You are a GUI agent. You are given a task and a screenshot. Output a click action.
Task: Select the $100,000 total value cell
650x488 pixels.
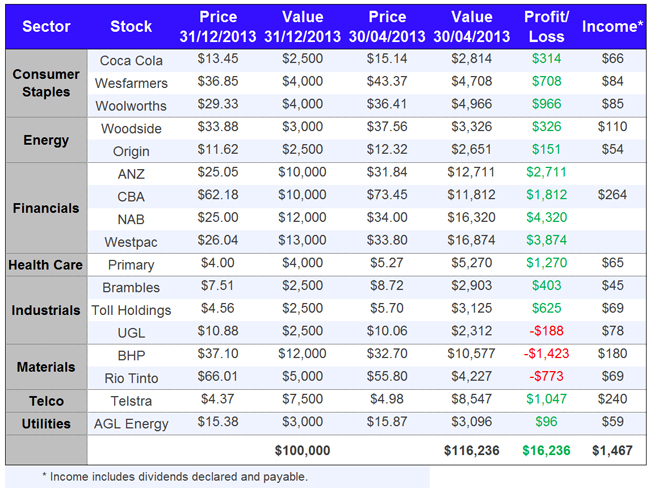(x=302, y=451)
